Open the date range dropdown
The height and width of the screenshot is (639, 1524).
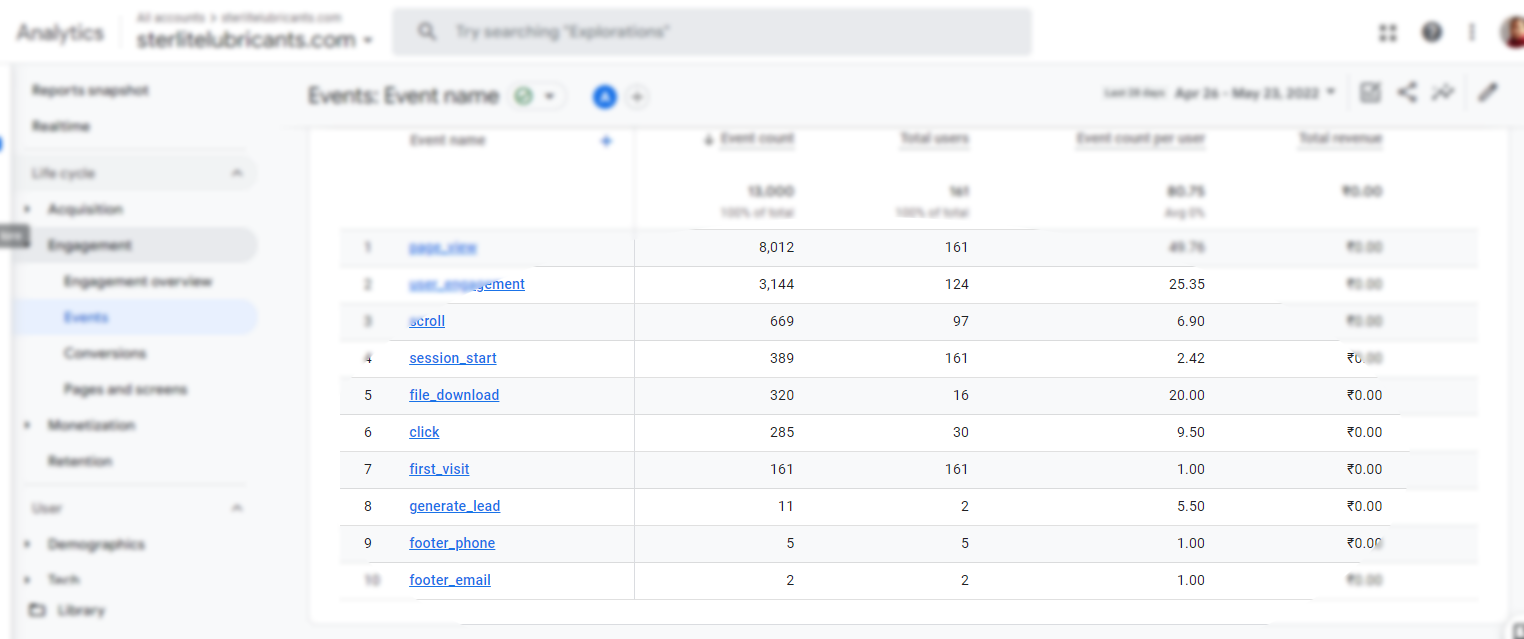tap(1255, 92)
